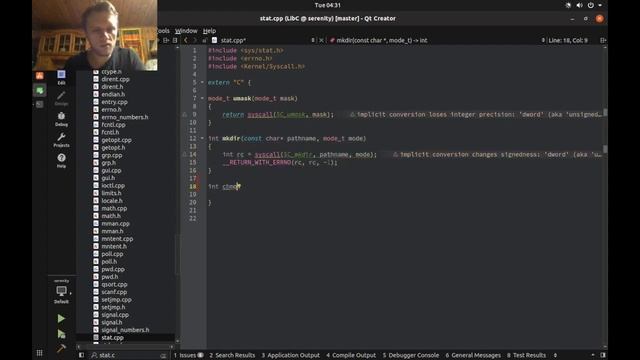Toggle the right sidebar icon in the status bar
Screen dimensions: 640x360
(603, 355)
